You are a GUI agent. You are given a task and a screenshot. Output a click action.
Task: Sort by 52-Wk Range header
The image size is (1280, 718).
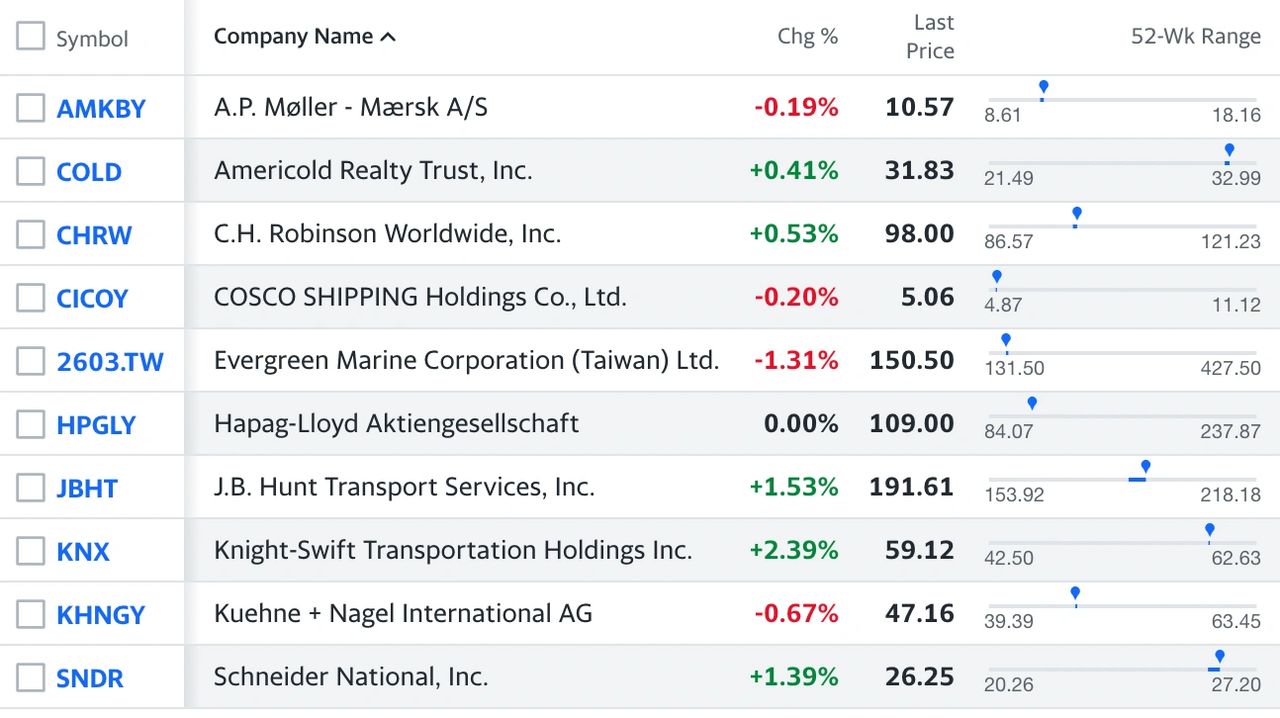pos(1196,37)
